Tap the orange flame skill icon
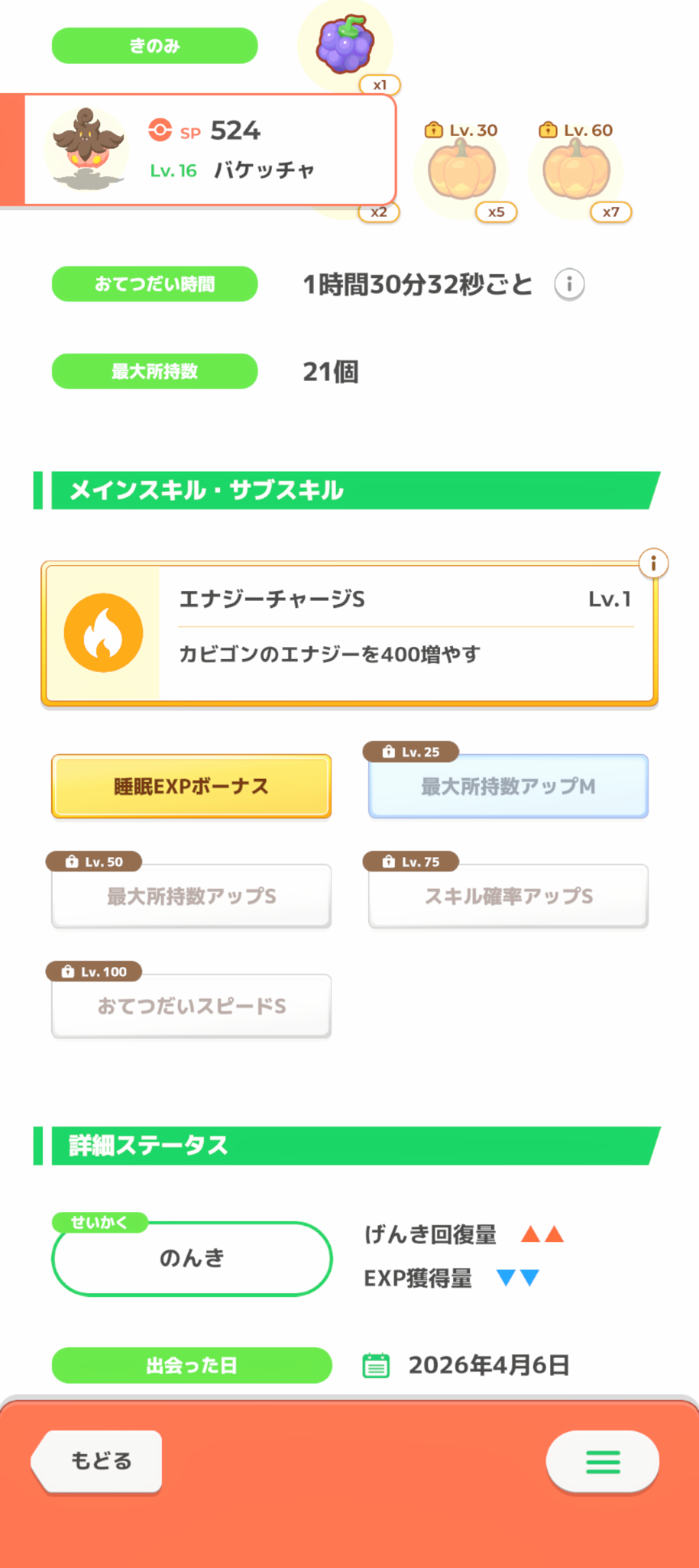This screenshot has height=1568, width=699. tap(104, 633)
